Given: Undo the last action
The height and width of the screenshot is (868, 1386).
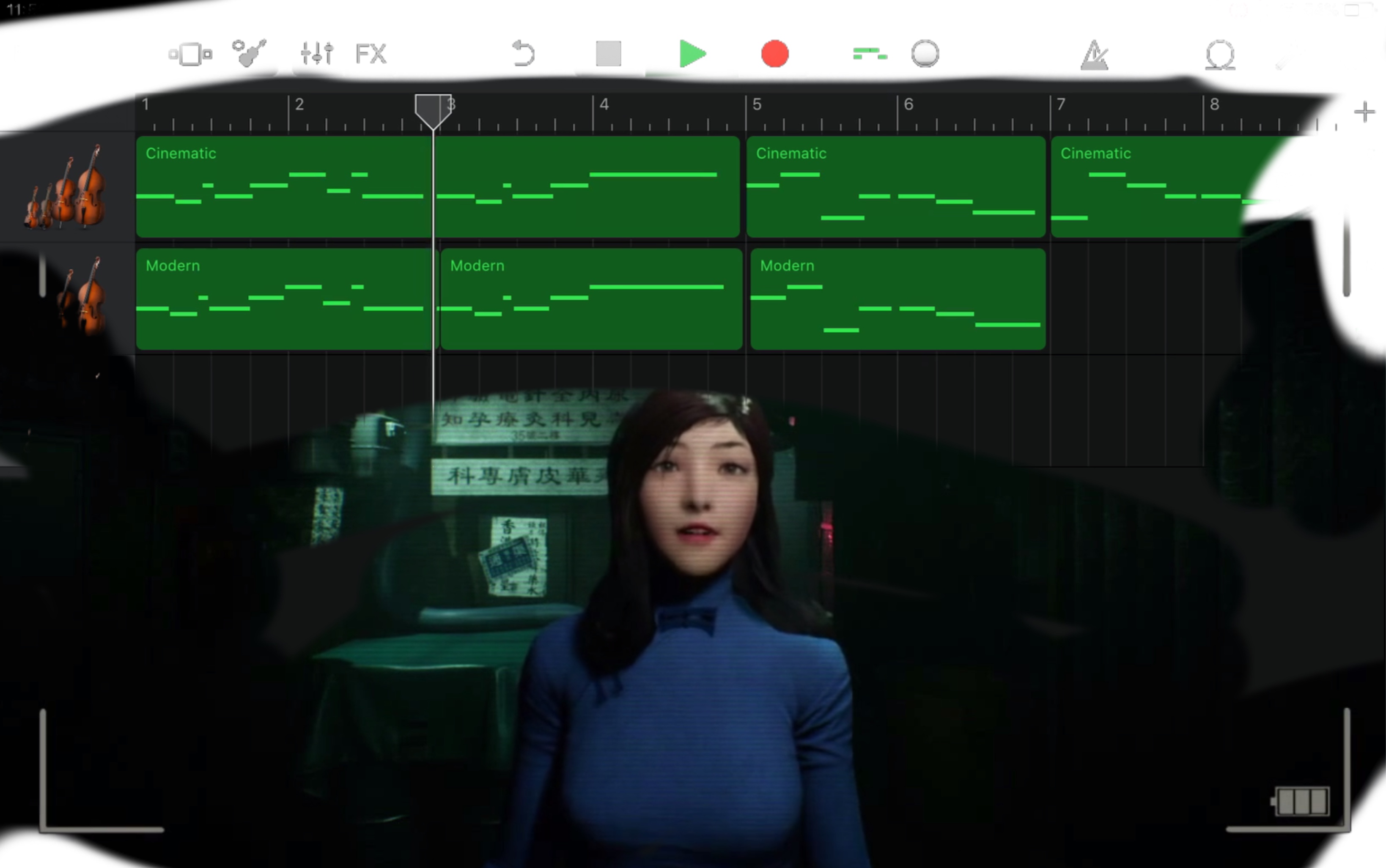Looking at the screenshot, I should 524,53.
